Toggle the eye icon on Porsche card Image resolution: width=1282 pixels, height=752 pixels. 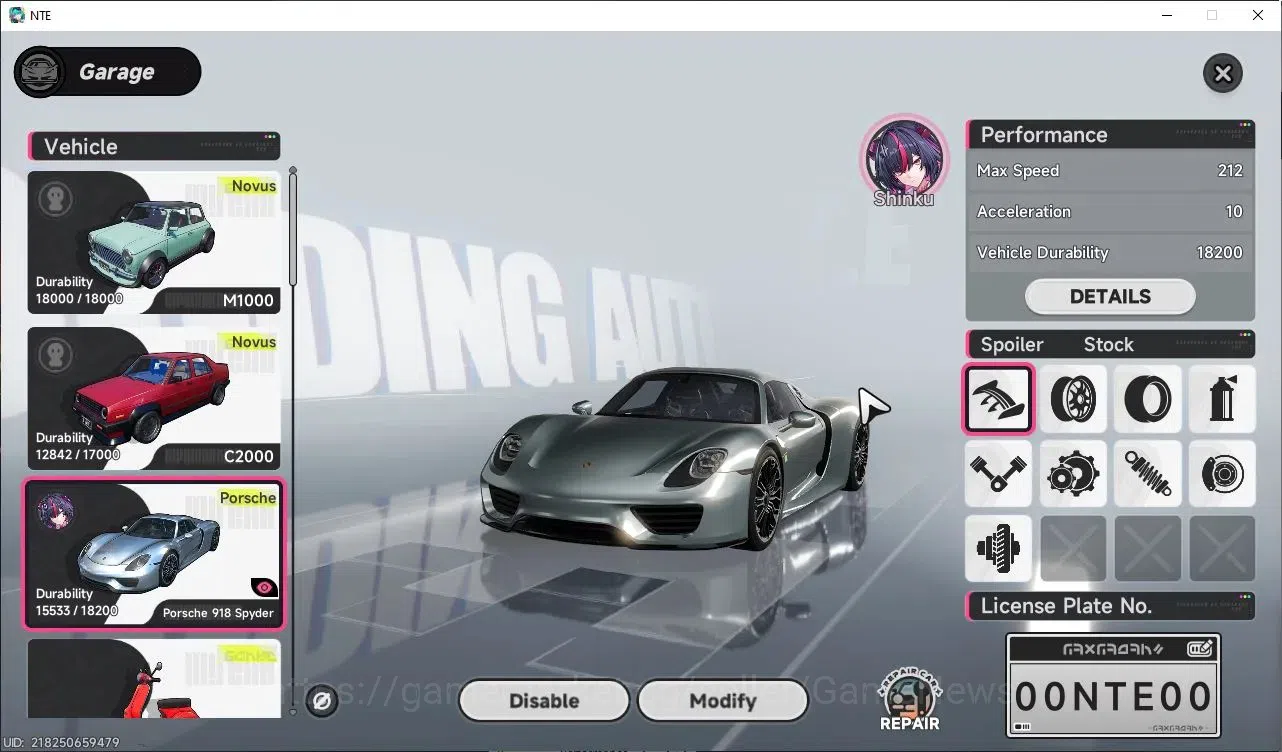pos(264,588)
